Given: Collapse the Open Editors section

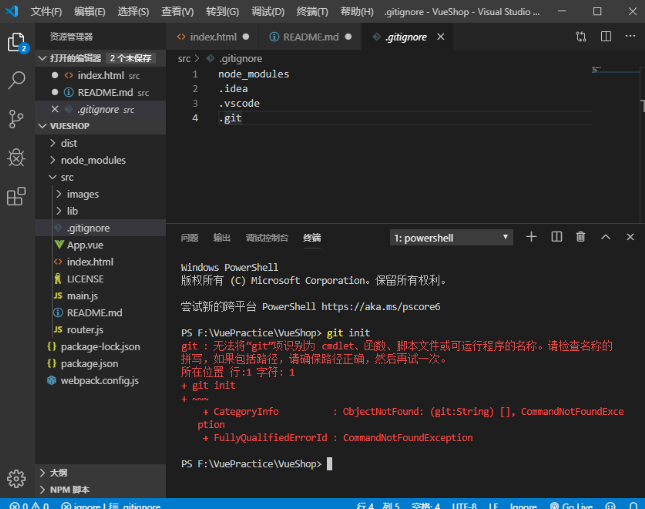Looking at the screenshot, I should pos(42,58).
